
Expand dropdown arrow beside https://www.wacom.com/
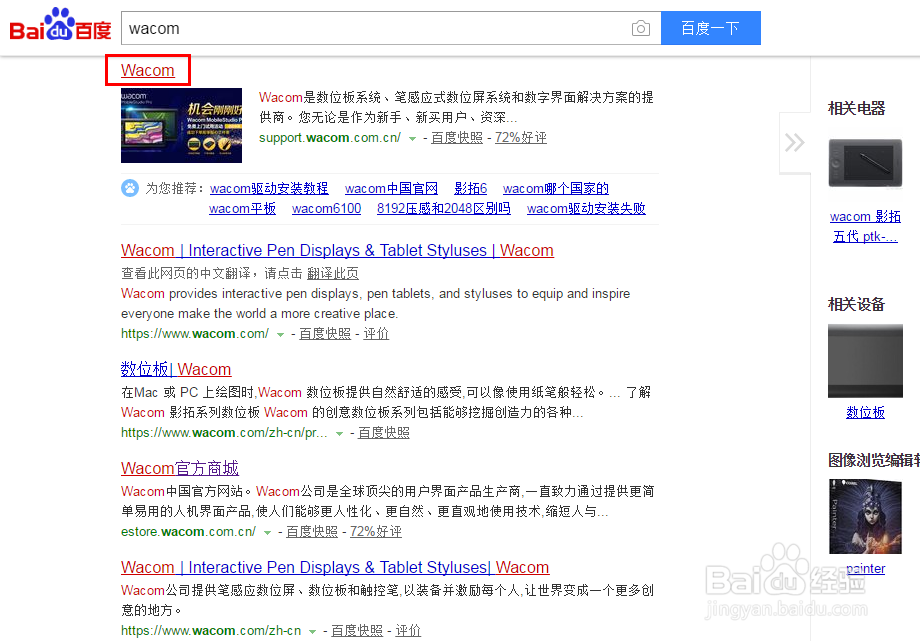[280, 335]
